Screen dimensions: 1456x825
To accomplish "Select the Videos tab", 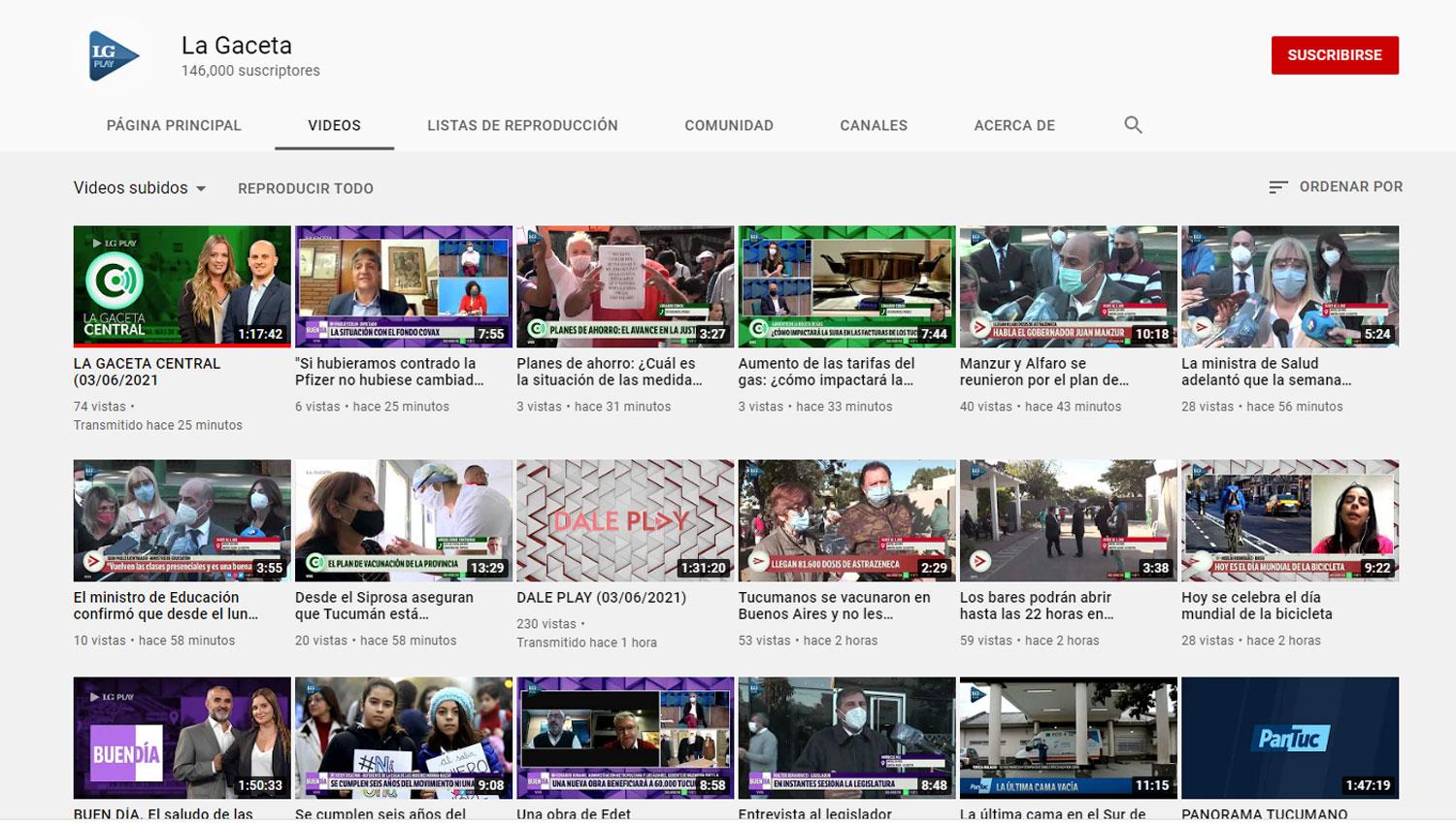I will pos(334,125).
